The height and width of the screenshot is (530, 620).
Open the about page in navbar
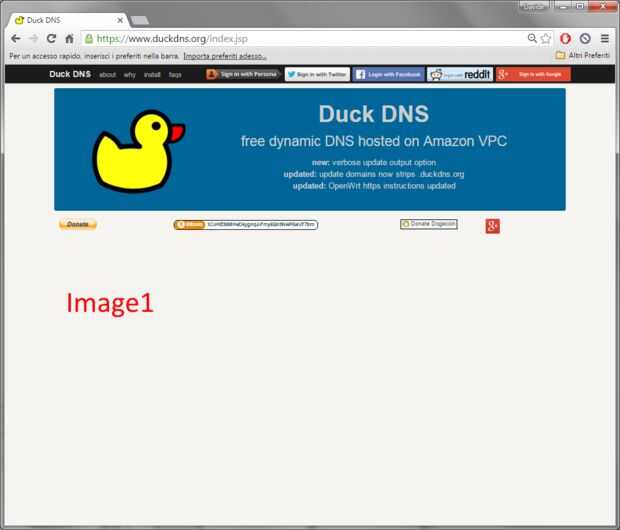(108, 75)
